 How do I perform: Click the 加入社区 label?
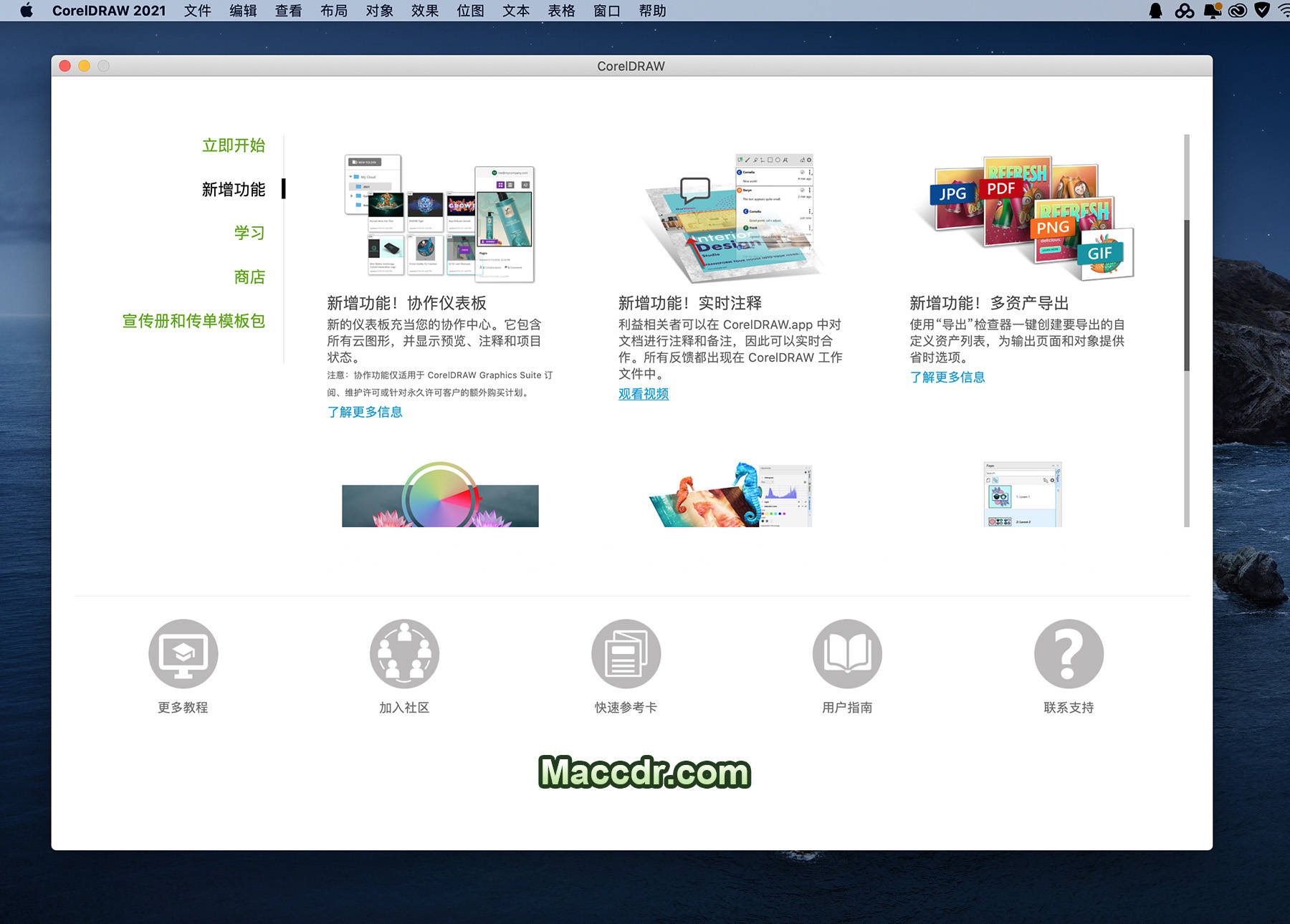click(x=404, y=707)
